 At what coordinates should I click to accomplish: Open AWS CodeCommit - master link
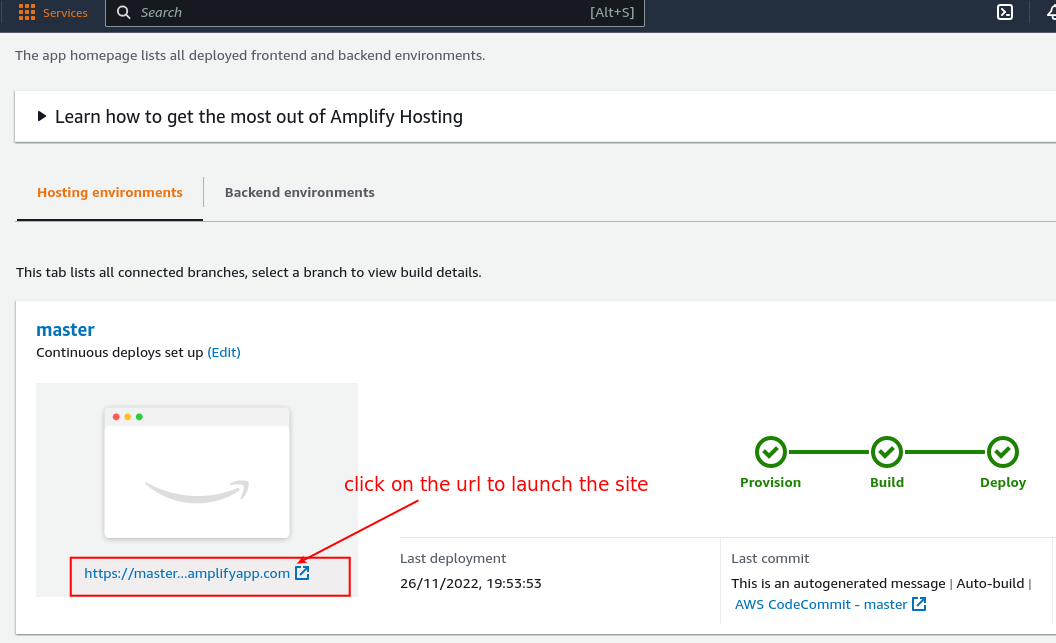pyautogui.click(x=821, y=605)
